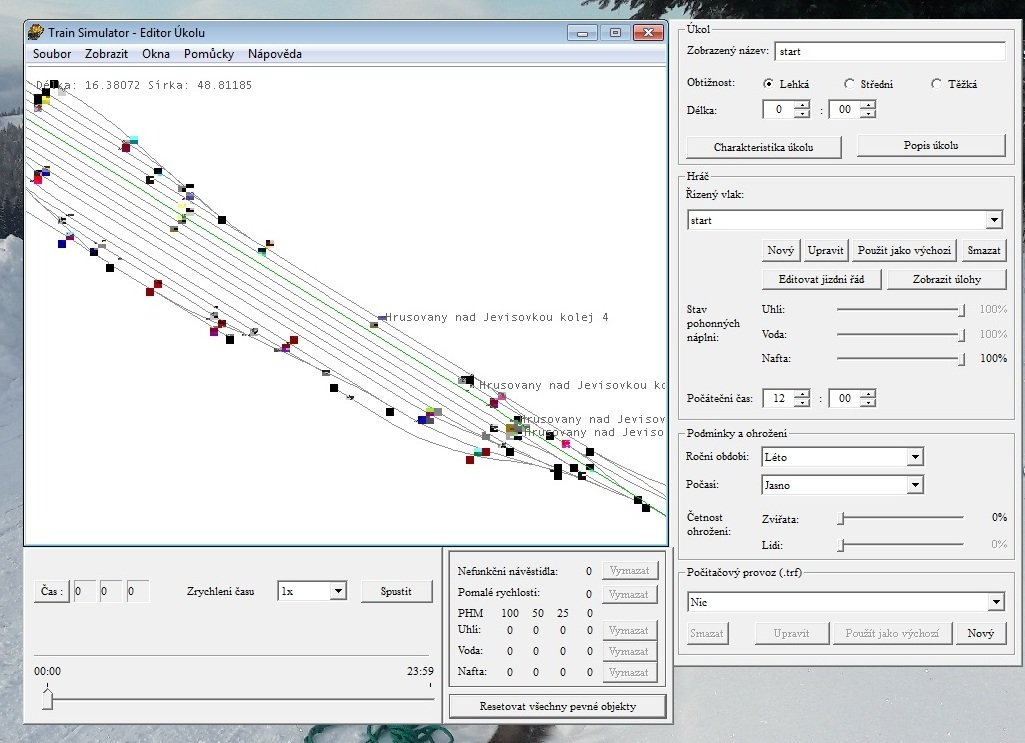Open the Soubor menu
Viewport: 1025px width, 743px height.
pos(51,54)
